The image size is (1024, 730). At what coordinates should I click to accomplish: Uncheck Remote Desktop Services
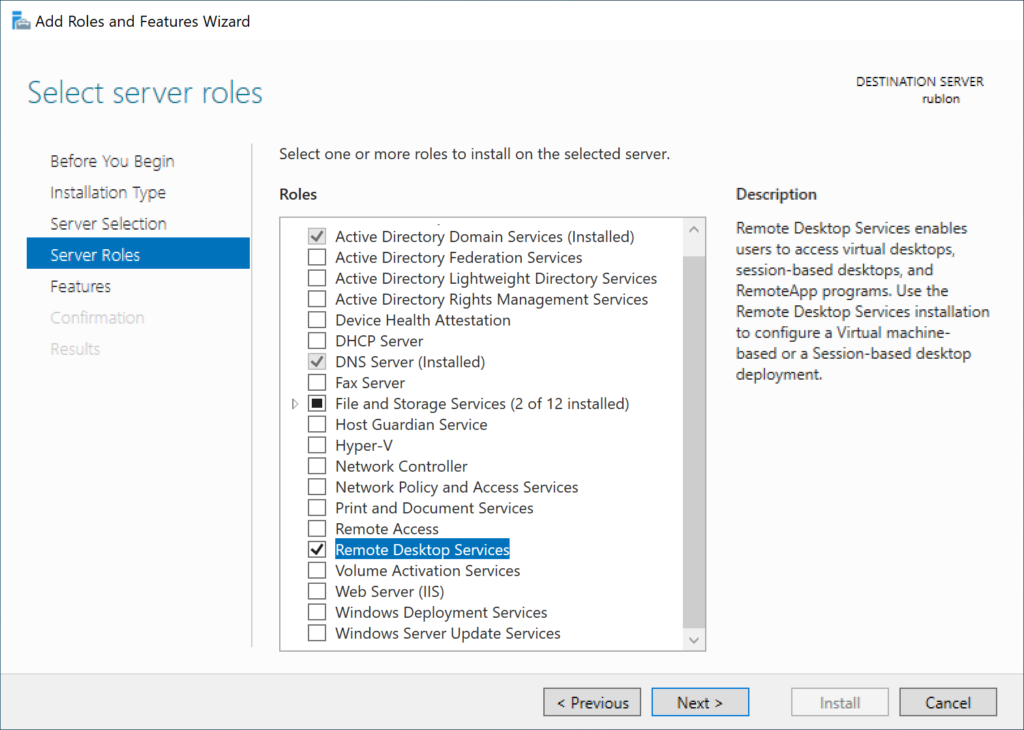click(317, 549)
